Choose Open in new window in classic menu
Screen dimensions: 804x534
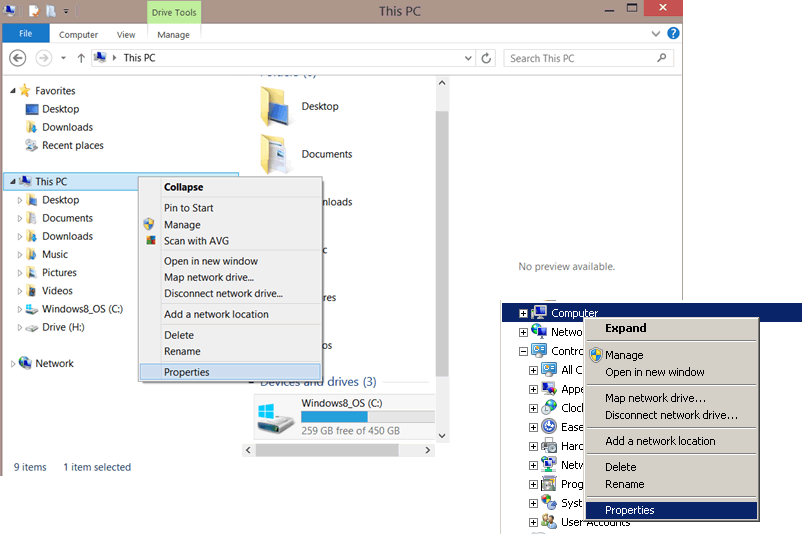coord(655,372)
